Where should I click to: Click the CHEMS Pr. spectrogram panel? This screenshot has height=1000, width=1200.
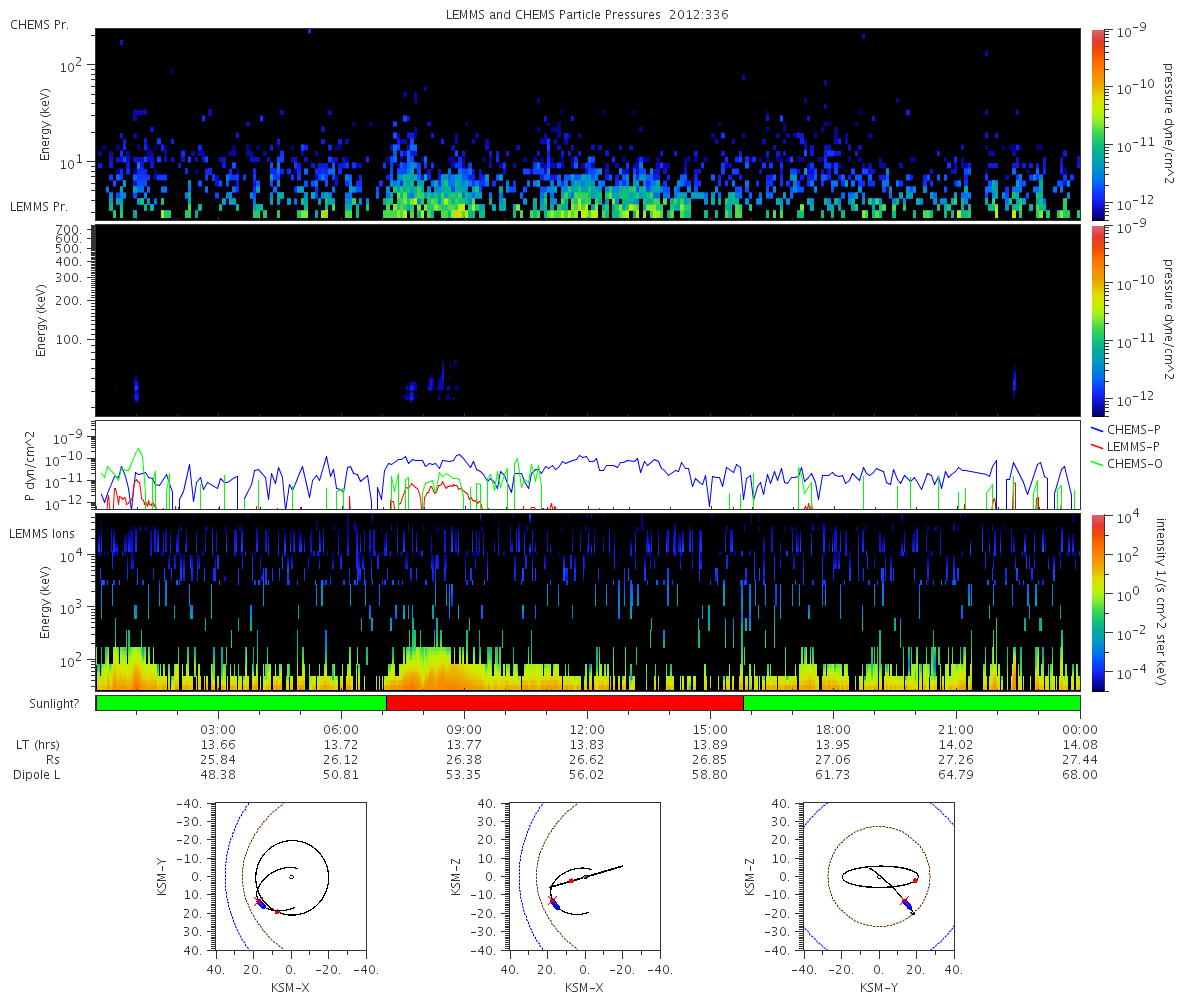[x=588, y=124]
